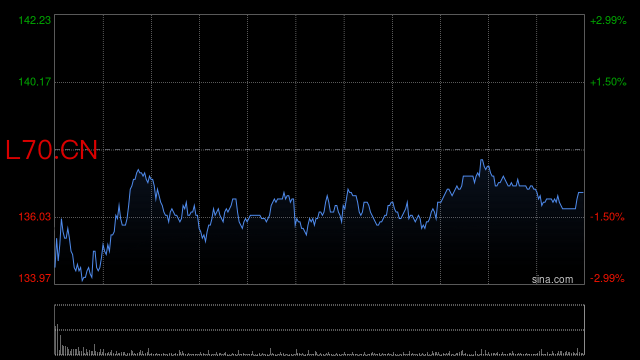Click the 133.97 bottom price label
This screenshot has height=360, width=640.
coord(35,278)
